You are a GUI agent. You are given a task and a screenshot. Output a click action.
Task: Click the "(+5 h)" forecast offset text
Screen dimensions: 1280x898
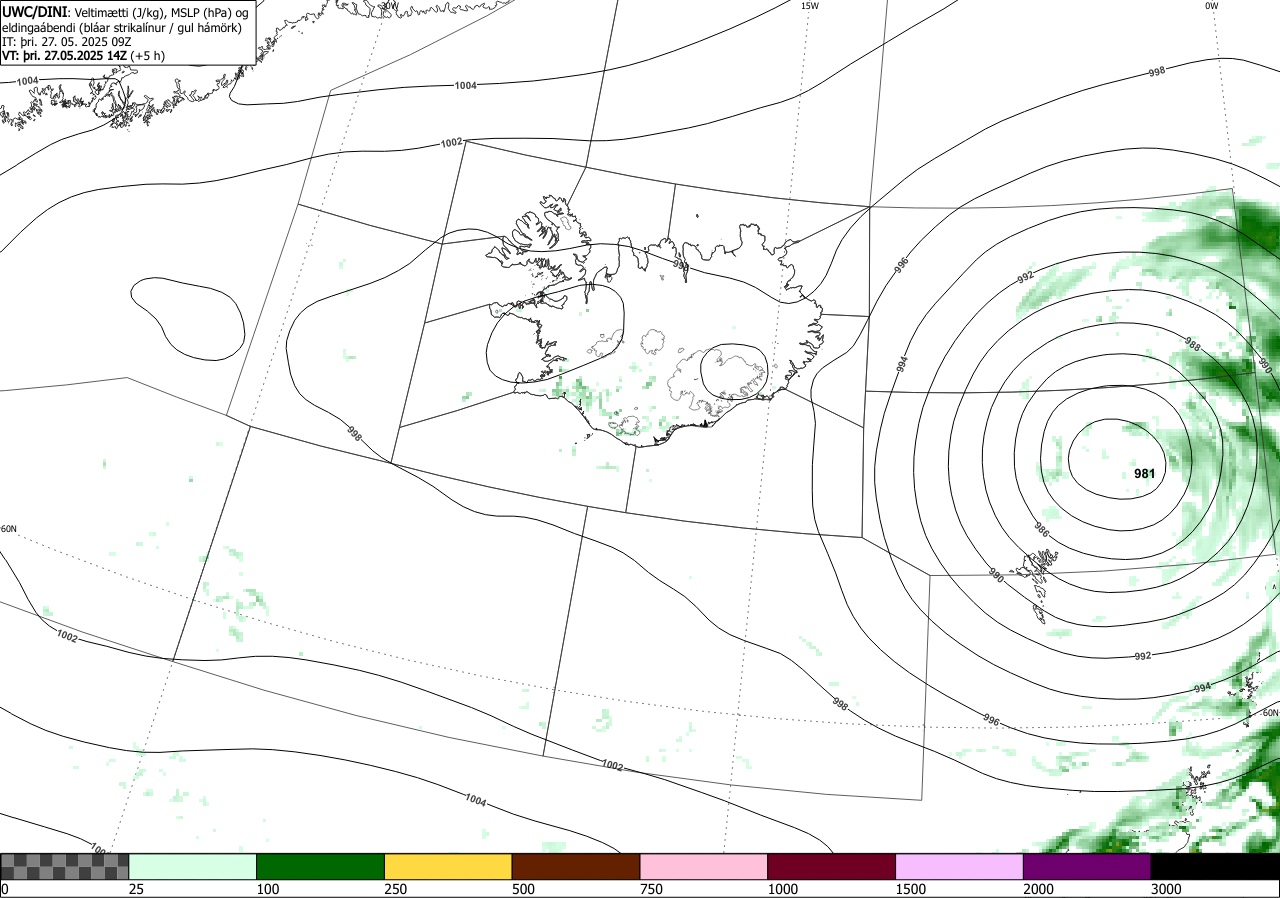point(147,56)
